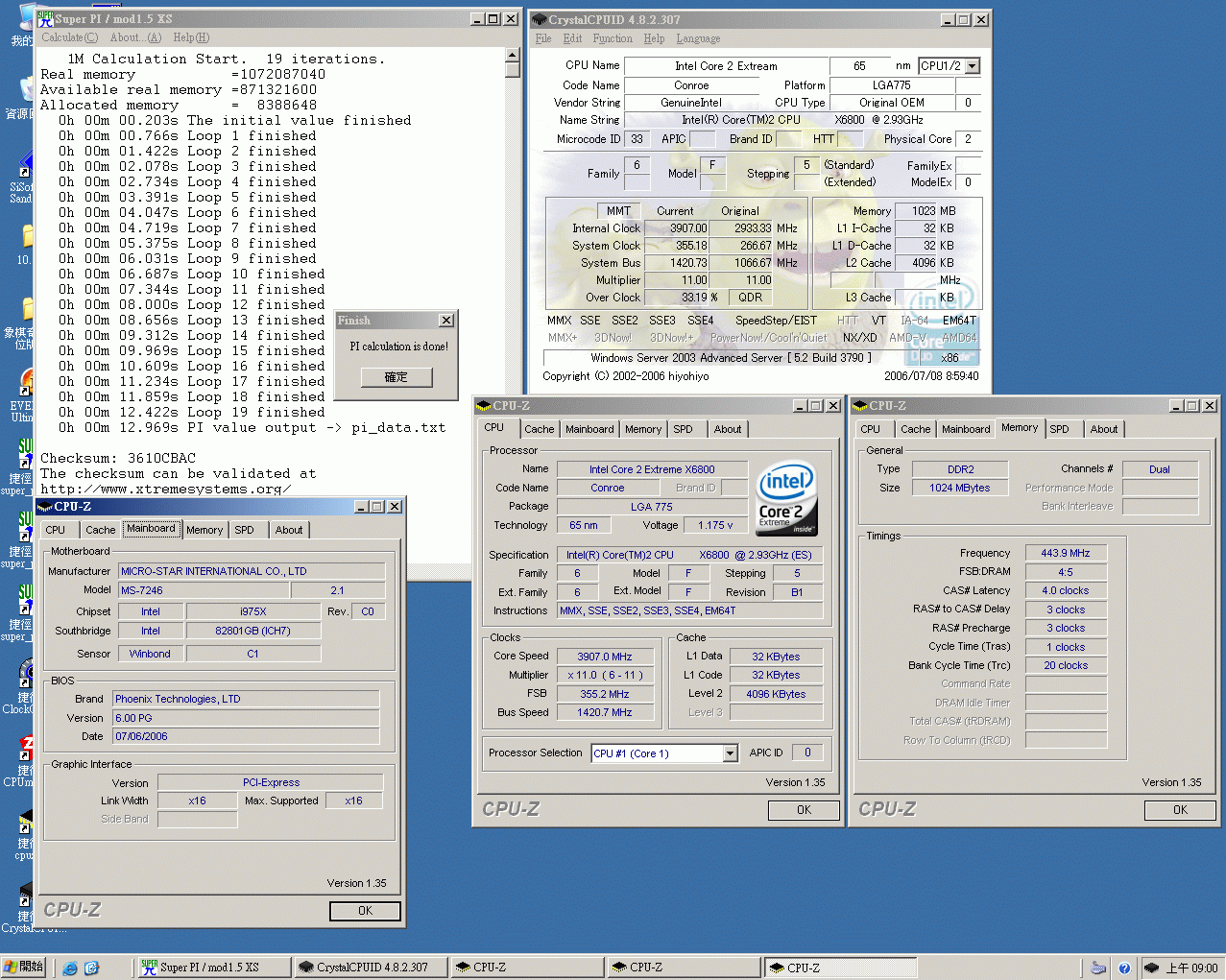Click the chip icon in the system tray
1226x980 pixels.
1151,968
